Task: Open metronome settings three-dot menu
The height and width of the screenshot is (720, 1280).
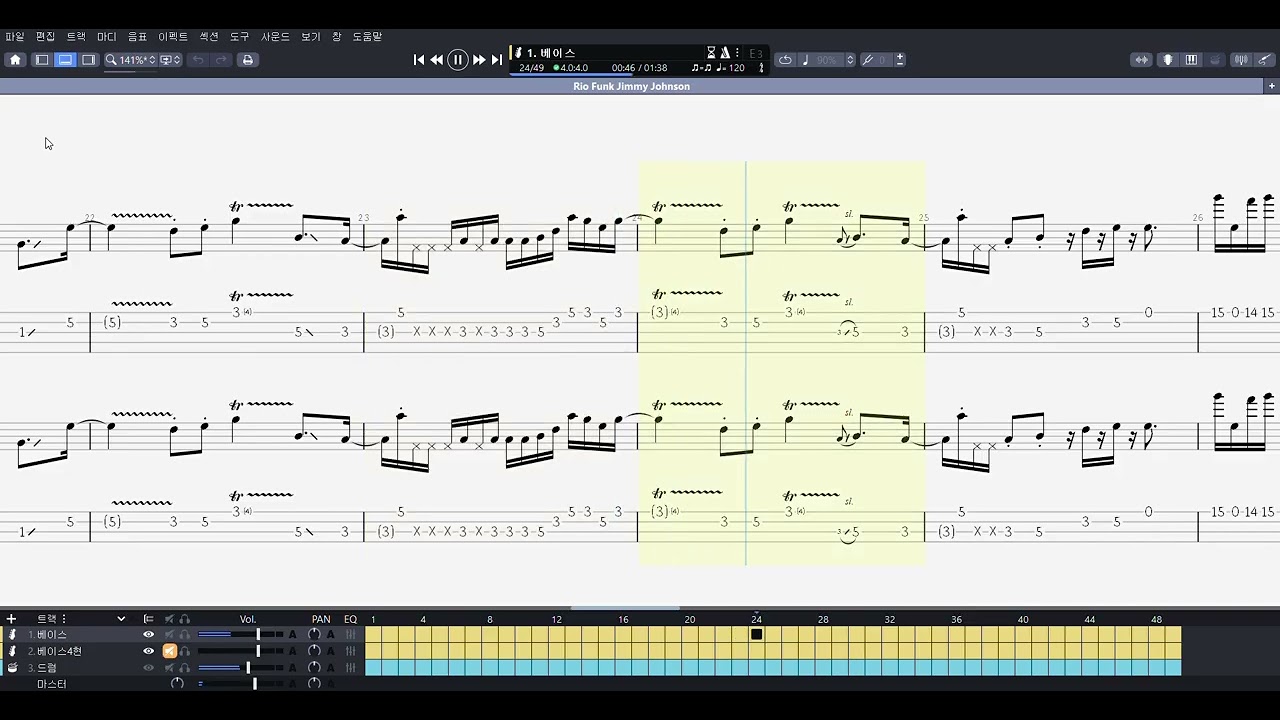Action: (738, 53)
